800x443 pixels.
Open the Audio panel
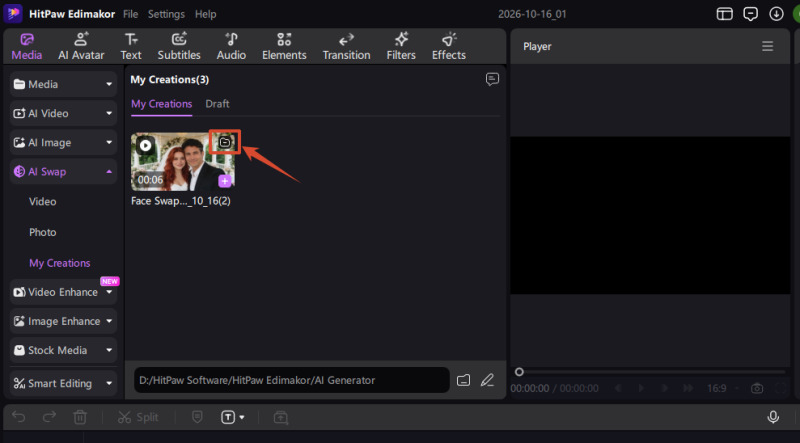coord(231,46)
